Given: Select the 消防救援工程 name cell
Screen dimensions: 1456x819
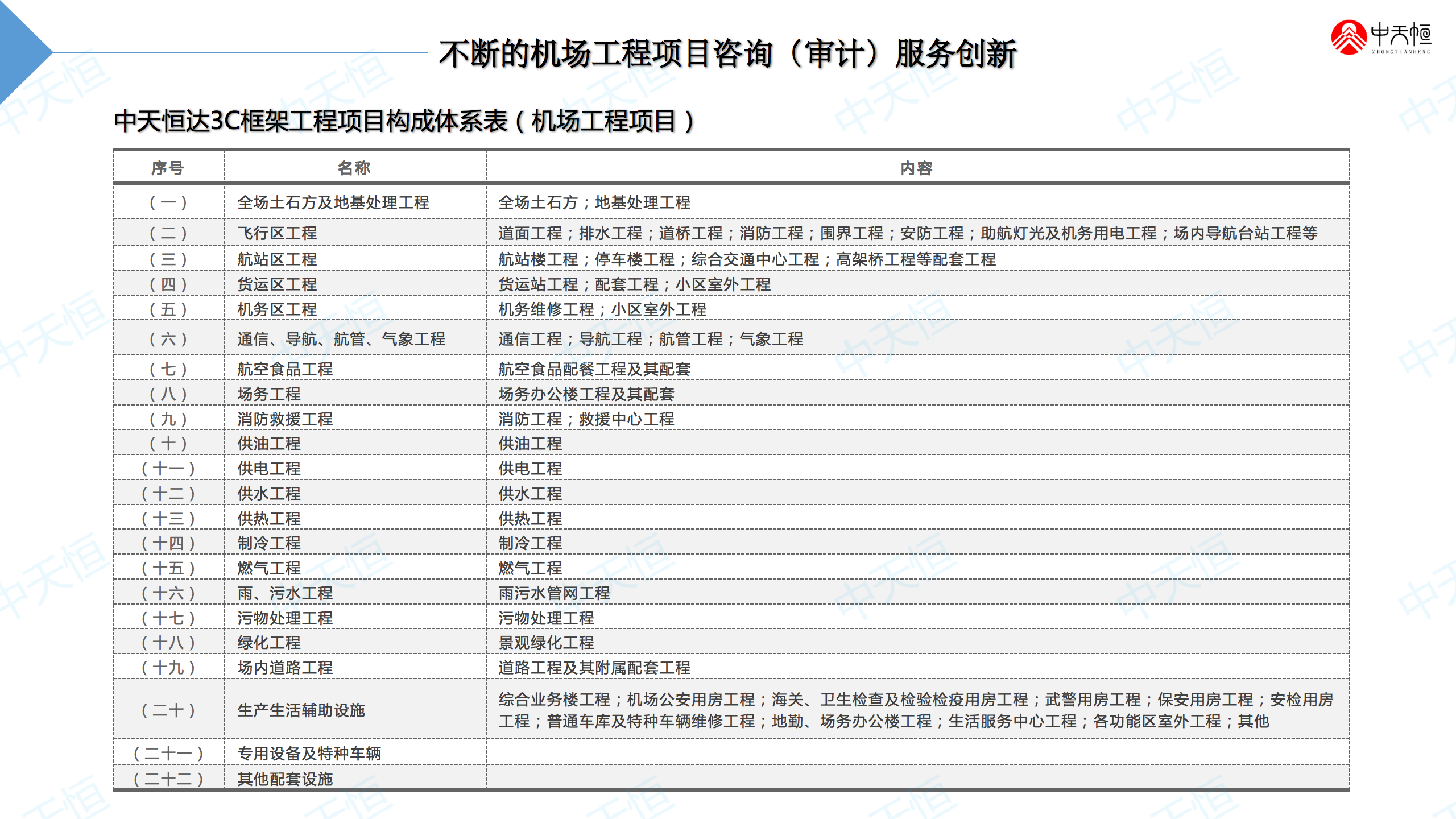Looking at the screenshot, I should click(285, 419).
